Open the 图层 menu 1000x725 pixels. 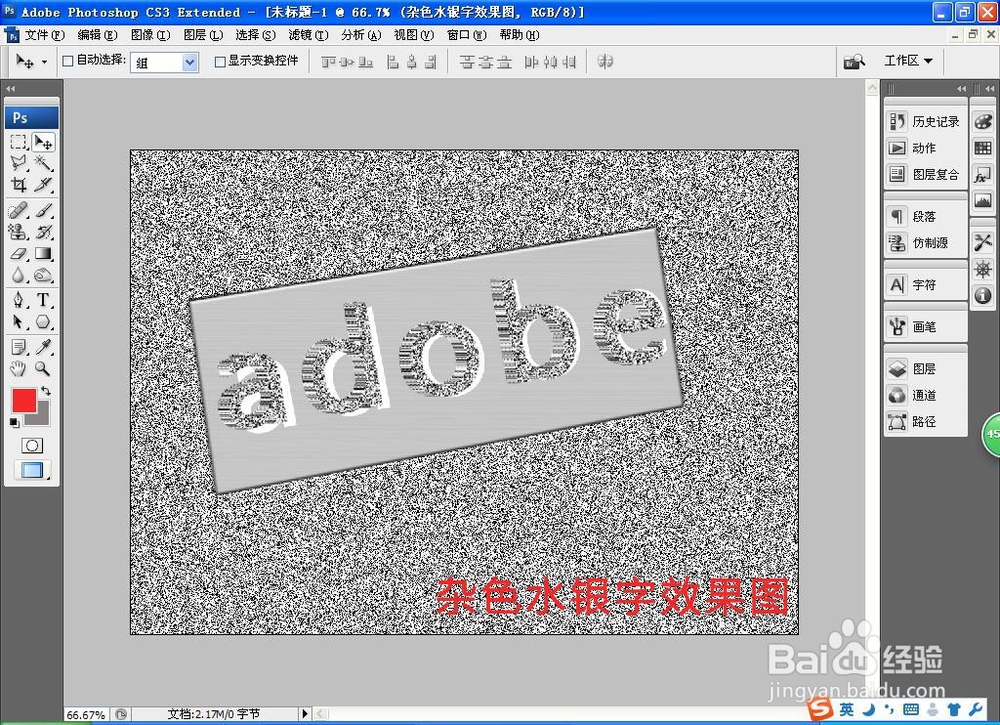tap(203, 35)
